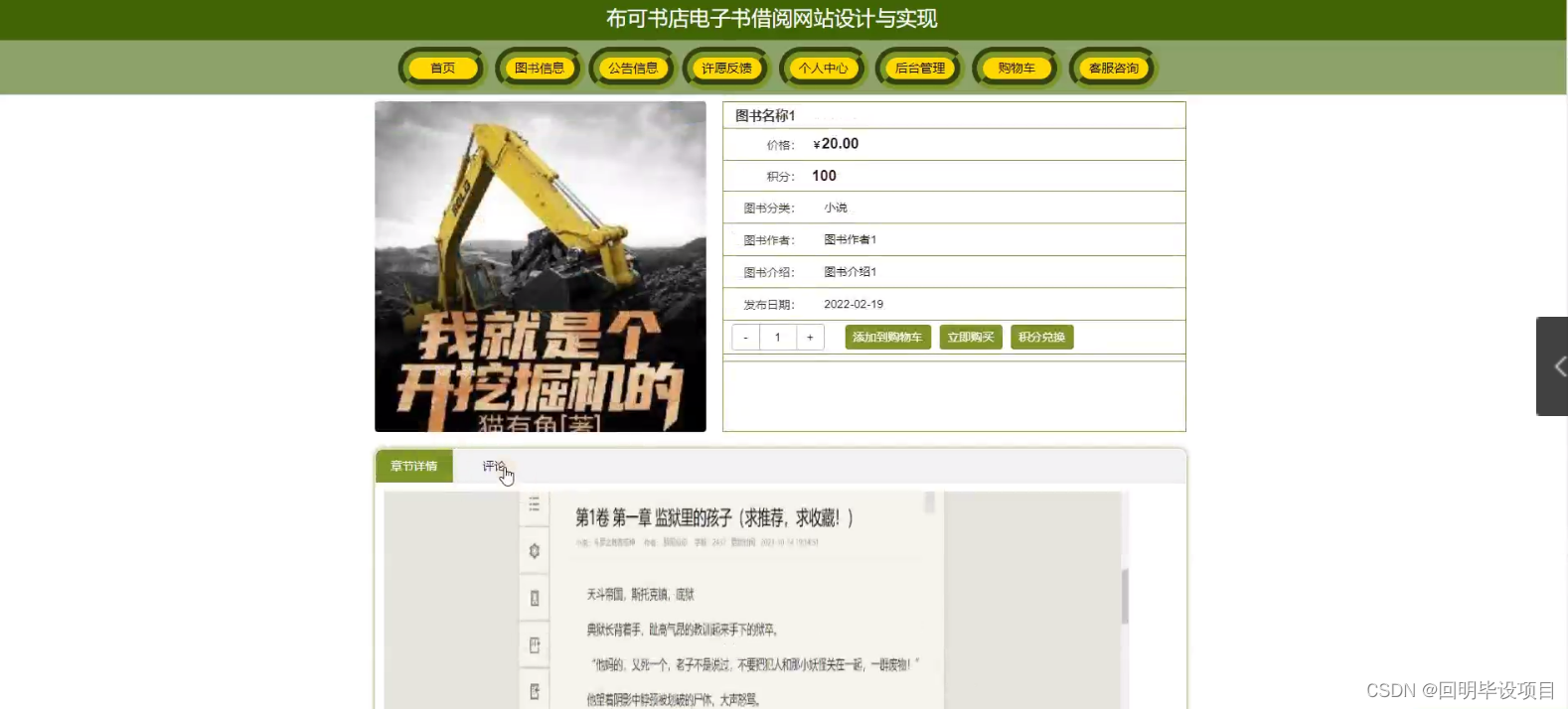1568x709 pixels.
Task: Switch to the 章节详情 tab
Action: (414, 466)
